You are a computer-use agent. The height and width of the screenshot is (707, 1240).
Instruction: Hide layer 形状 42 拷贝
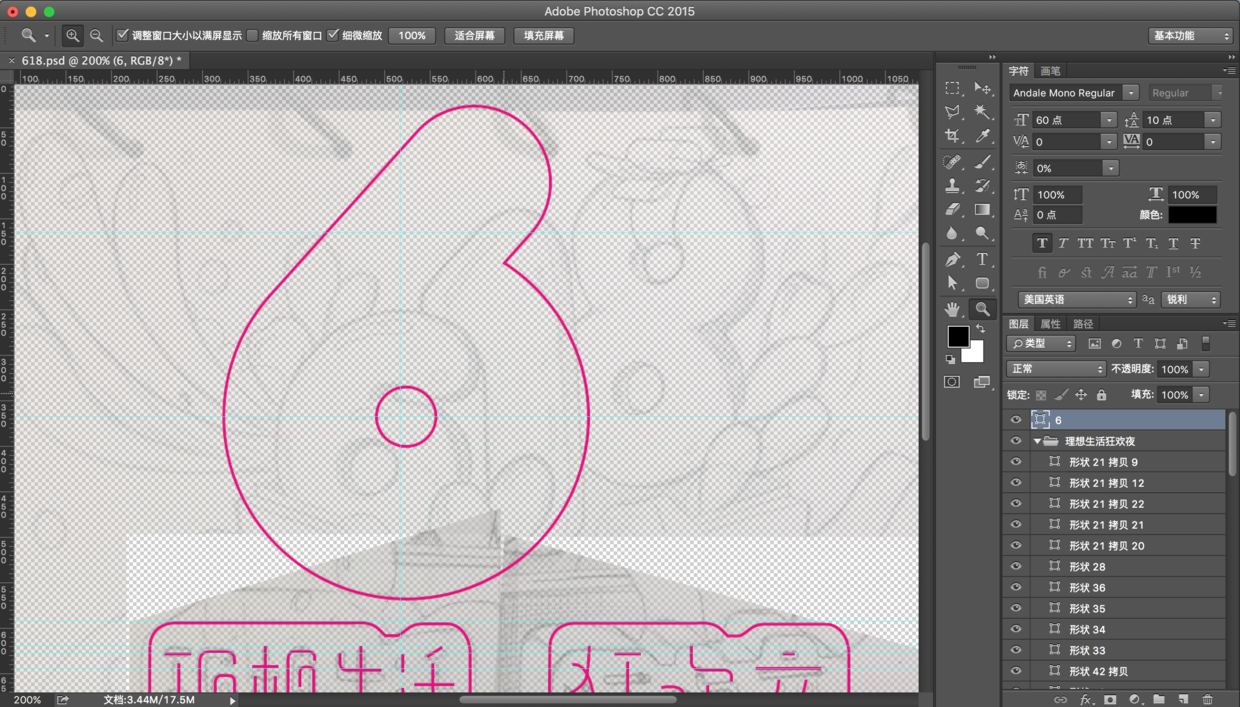[1016, 671]
